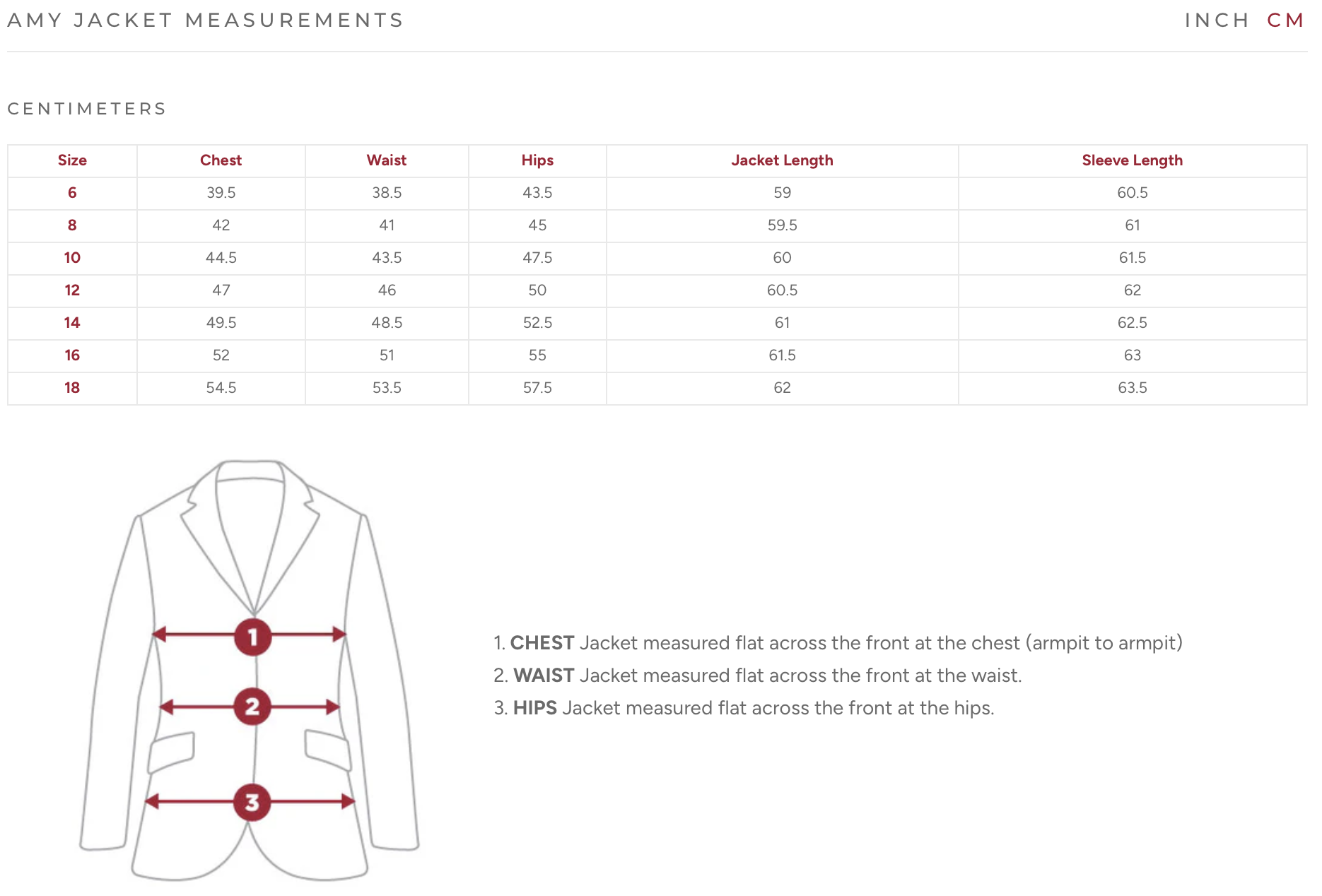The image size is (1322, 896).
Task: Select the size 12 row label
Action: (x=72, y=290)
